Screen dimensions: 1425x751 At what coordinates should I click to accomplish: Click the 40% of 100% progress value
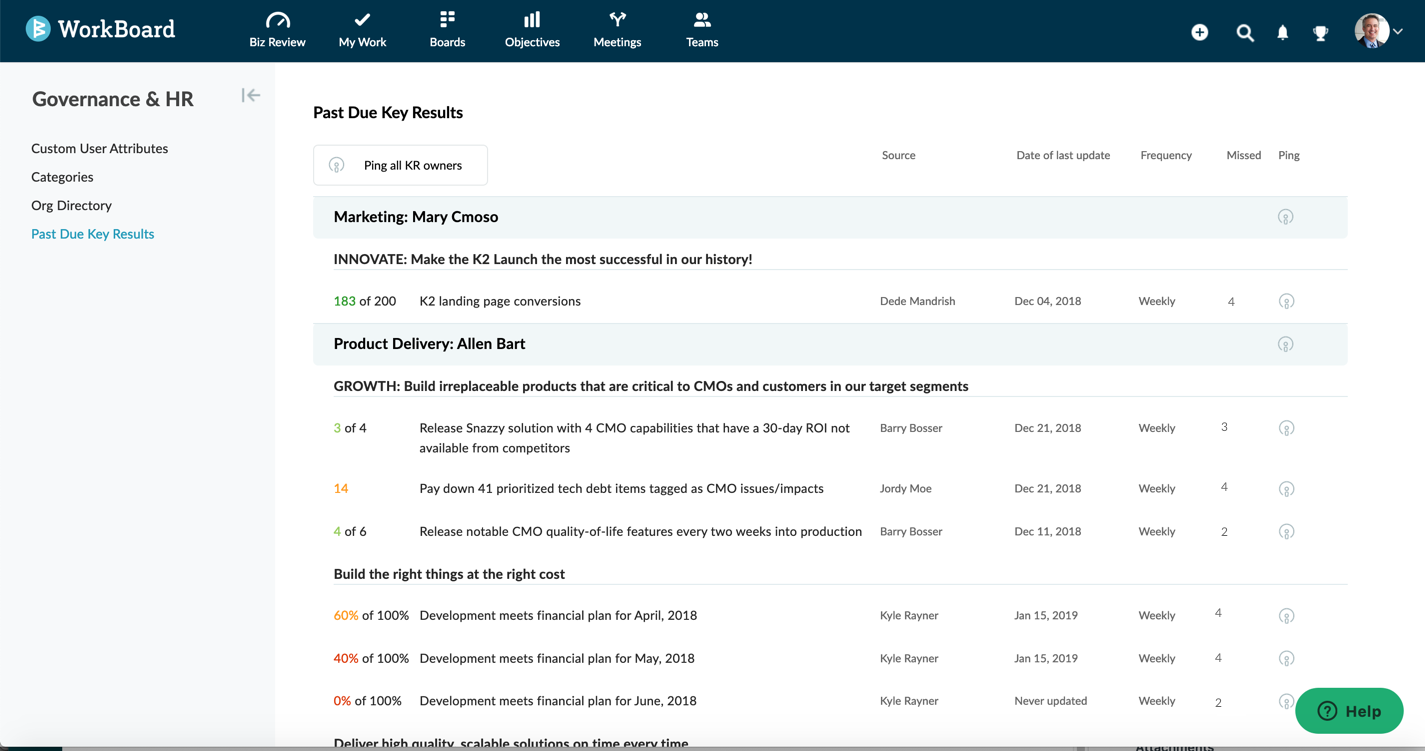(x=371, y=659)
